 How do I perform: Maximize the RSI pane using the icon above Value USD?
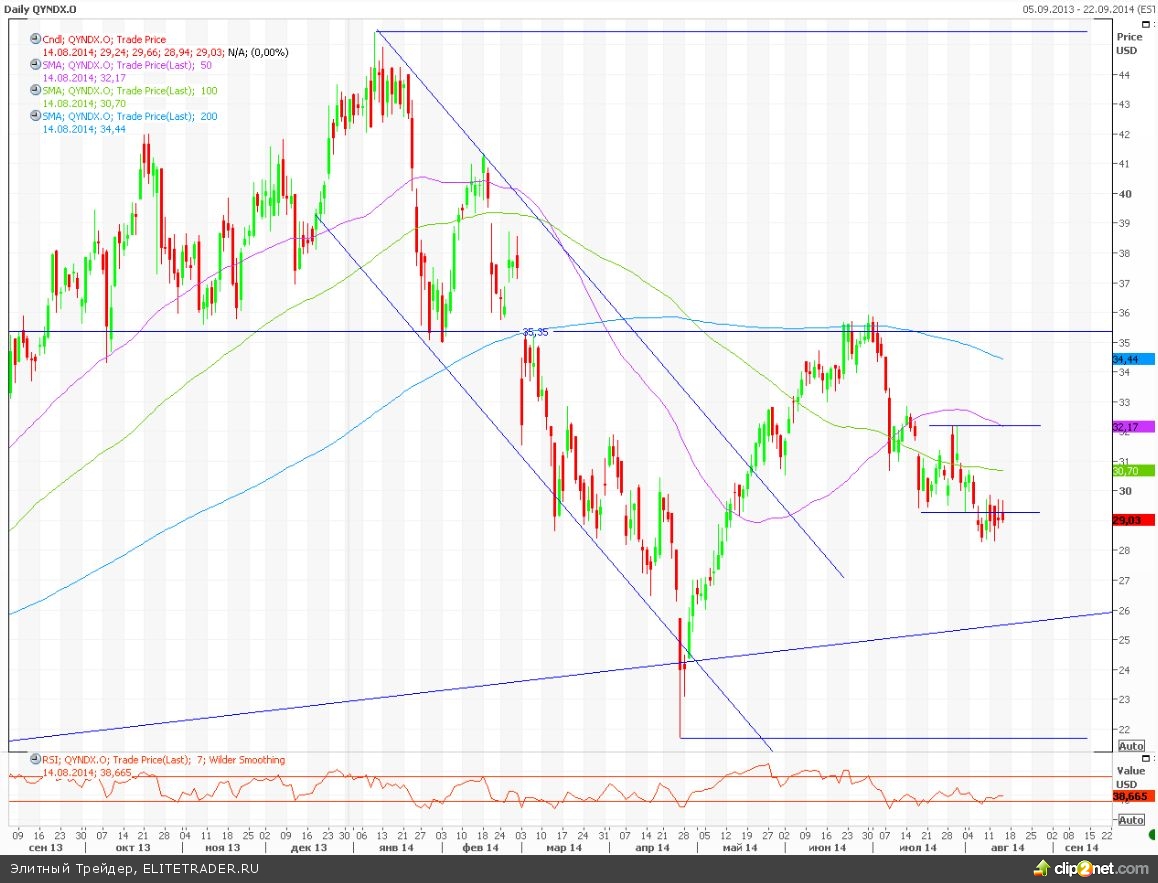click(x=1146, y=758)
